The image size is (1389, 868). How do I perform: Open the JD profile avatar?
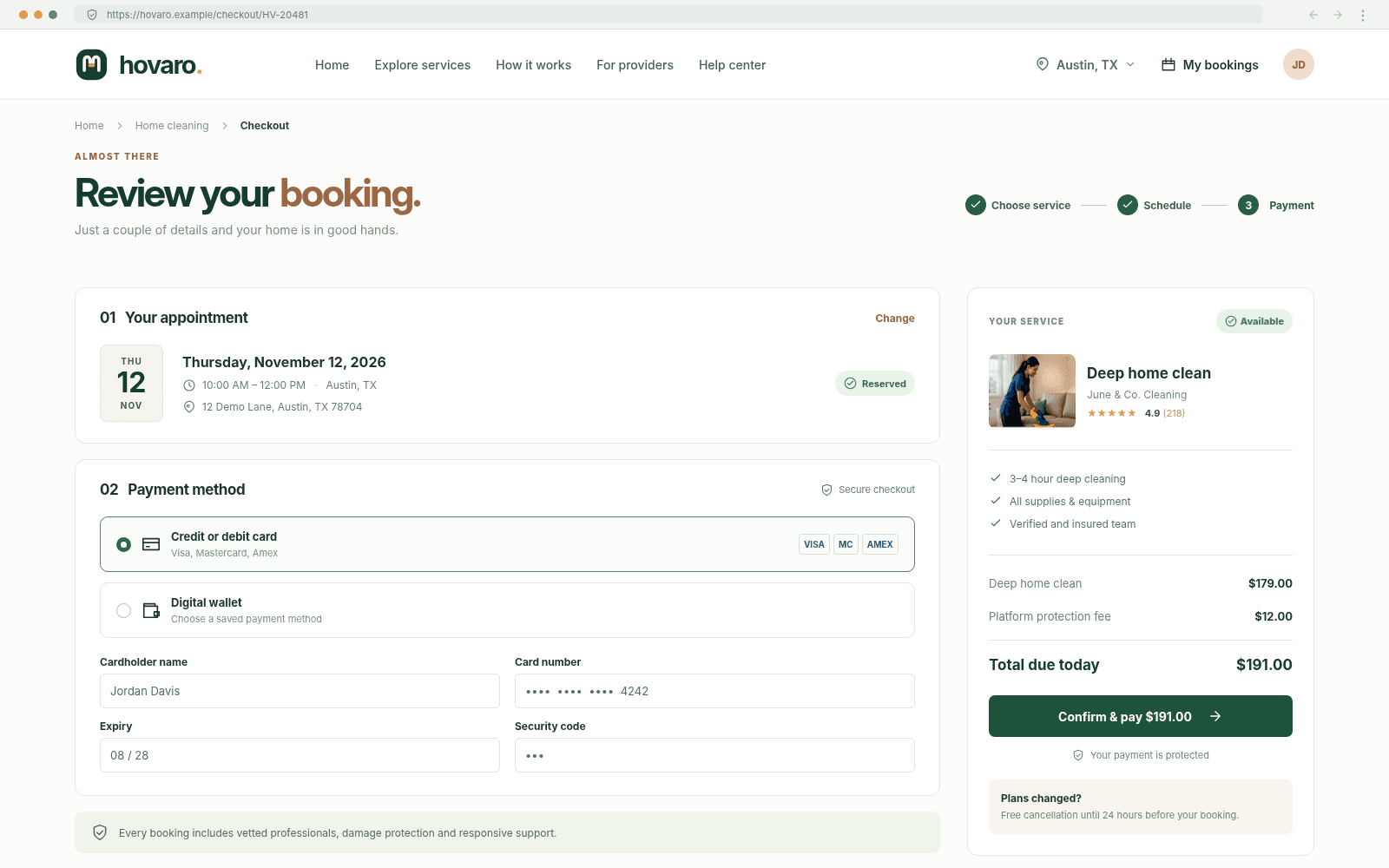click(x=1298, y=64)
